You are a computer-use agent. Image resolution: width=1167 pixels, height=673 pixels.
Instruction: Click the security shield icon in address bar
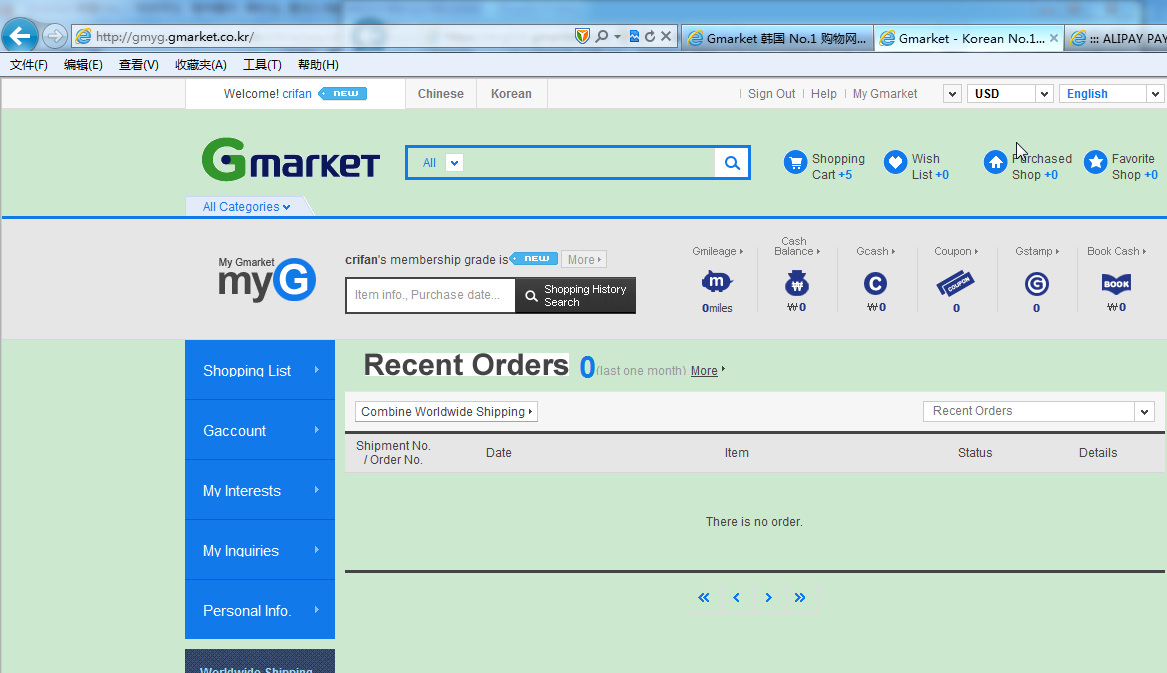(583, 36)
